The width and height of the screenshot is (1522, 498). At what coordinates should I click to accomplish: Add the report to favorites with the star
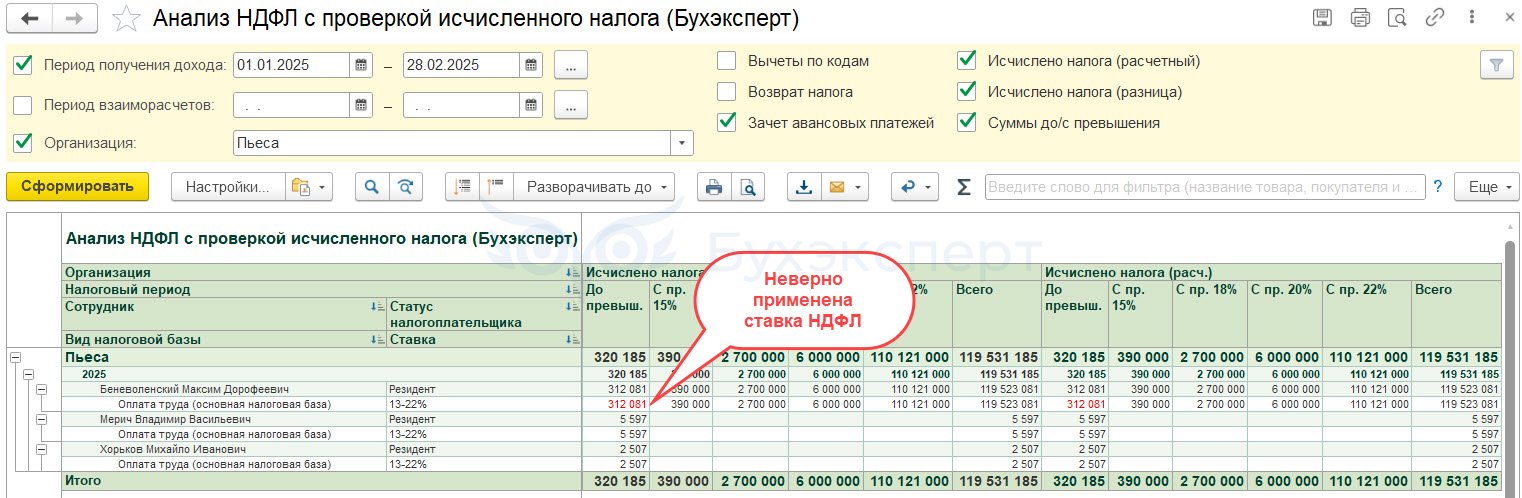[x=125, y=18]
